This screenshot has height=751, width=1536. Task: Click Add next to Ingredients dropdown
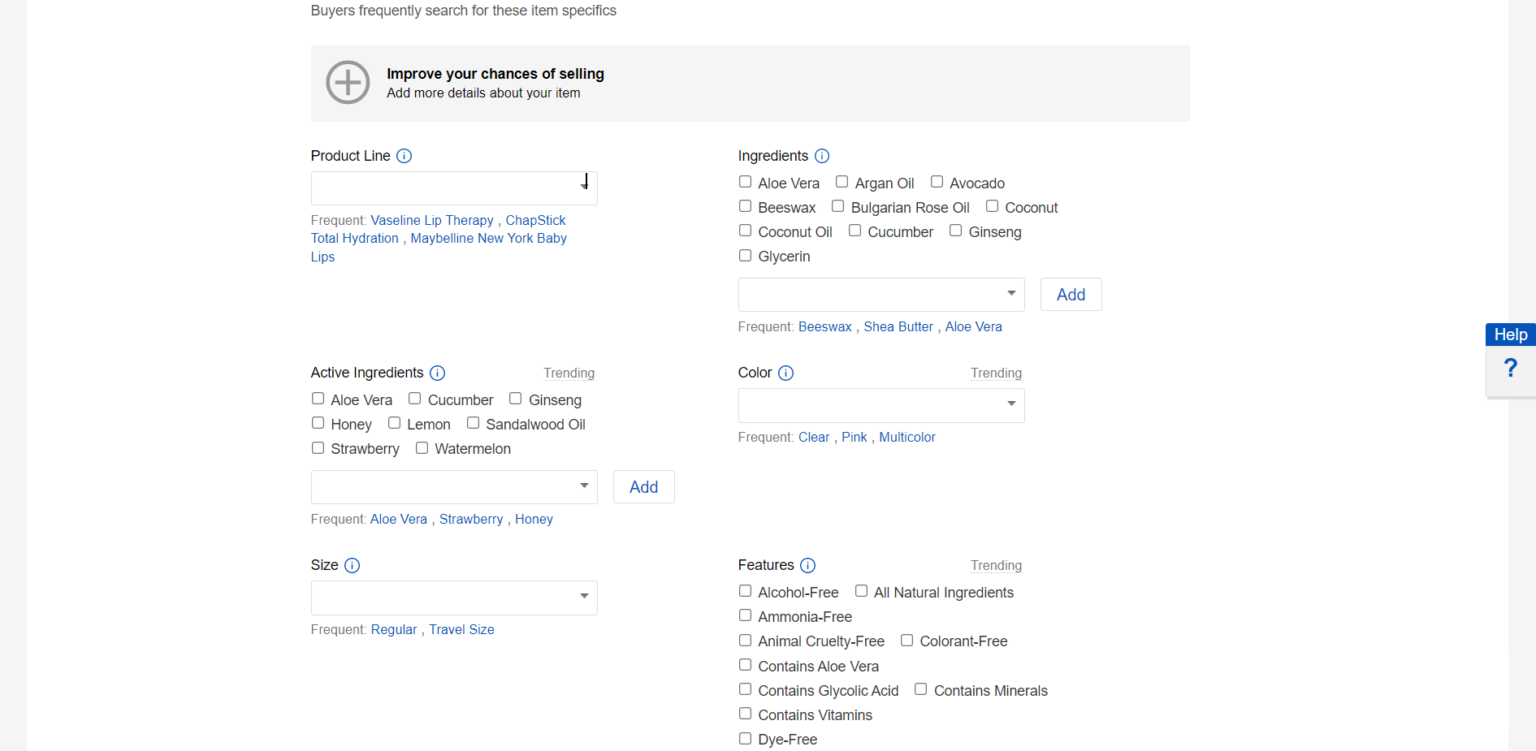(x=1071, y=294)
